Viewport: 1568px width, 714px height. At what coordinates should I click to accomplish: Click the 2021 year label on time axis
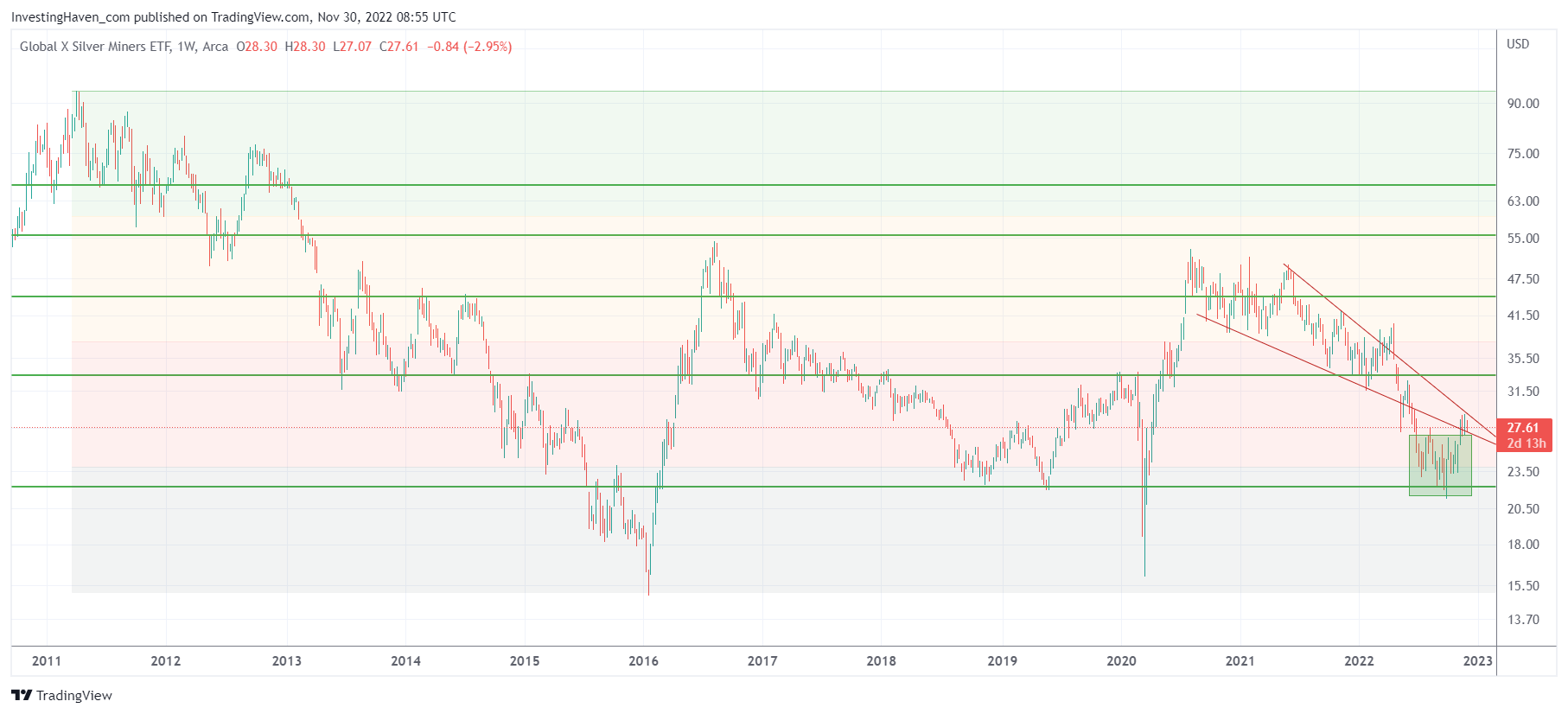tap(1240, 661)
